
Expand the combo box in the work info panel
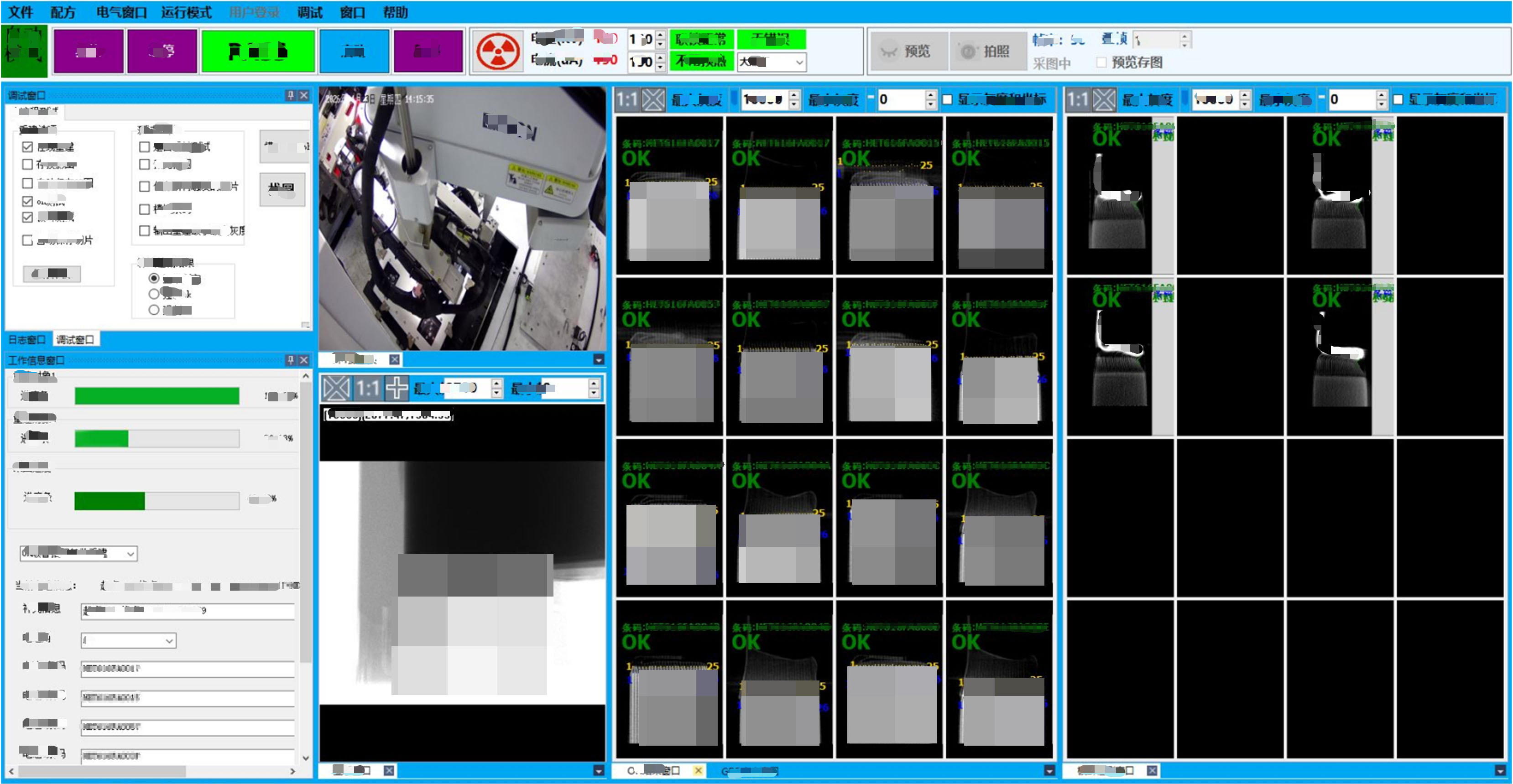[x=130, y=554]
